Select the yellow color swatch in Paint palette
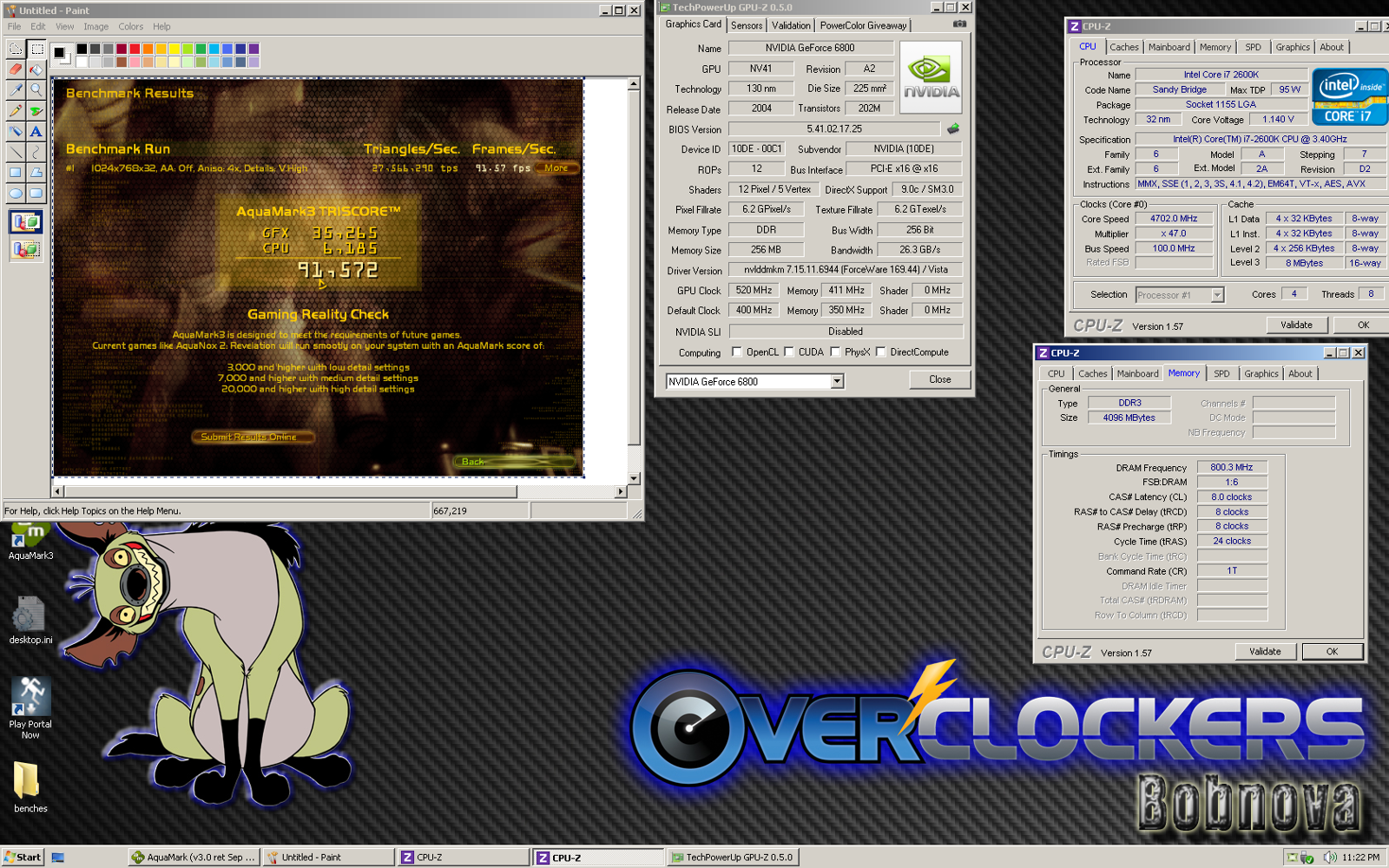1389x868 pixels. click(x=174, y=49)
